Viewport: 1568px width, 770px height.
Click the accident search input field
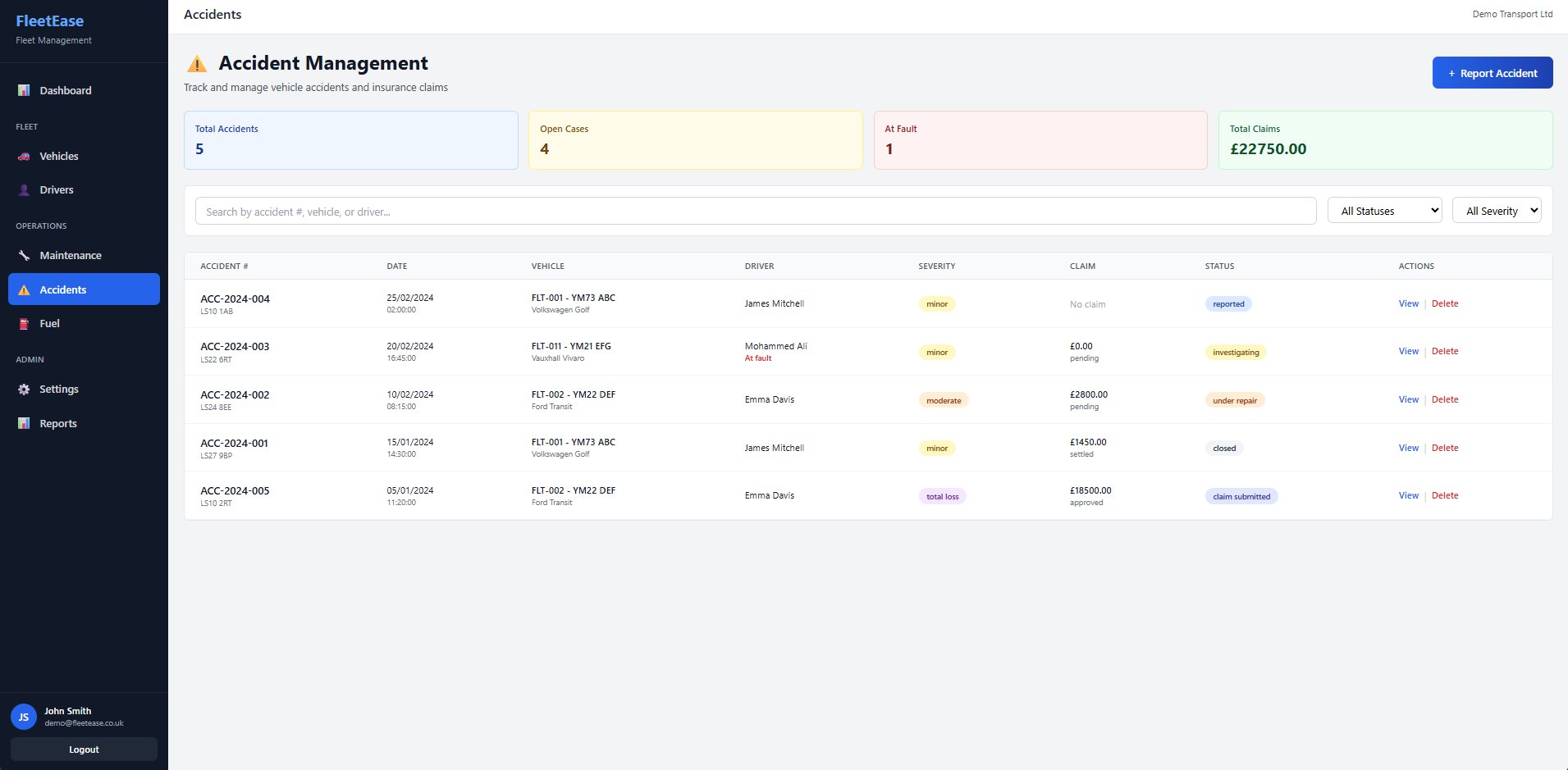755,211
